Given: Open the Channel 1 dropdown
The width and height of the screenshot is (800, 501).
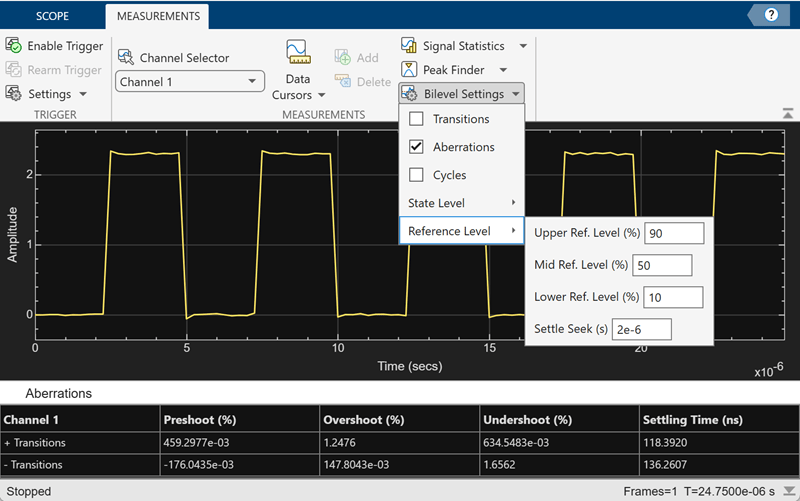Looking at the screenshot, I should click(190, 82).
